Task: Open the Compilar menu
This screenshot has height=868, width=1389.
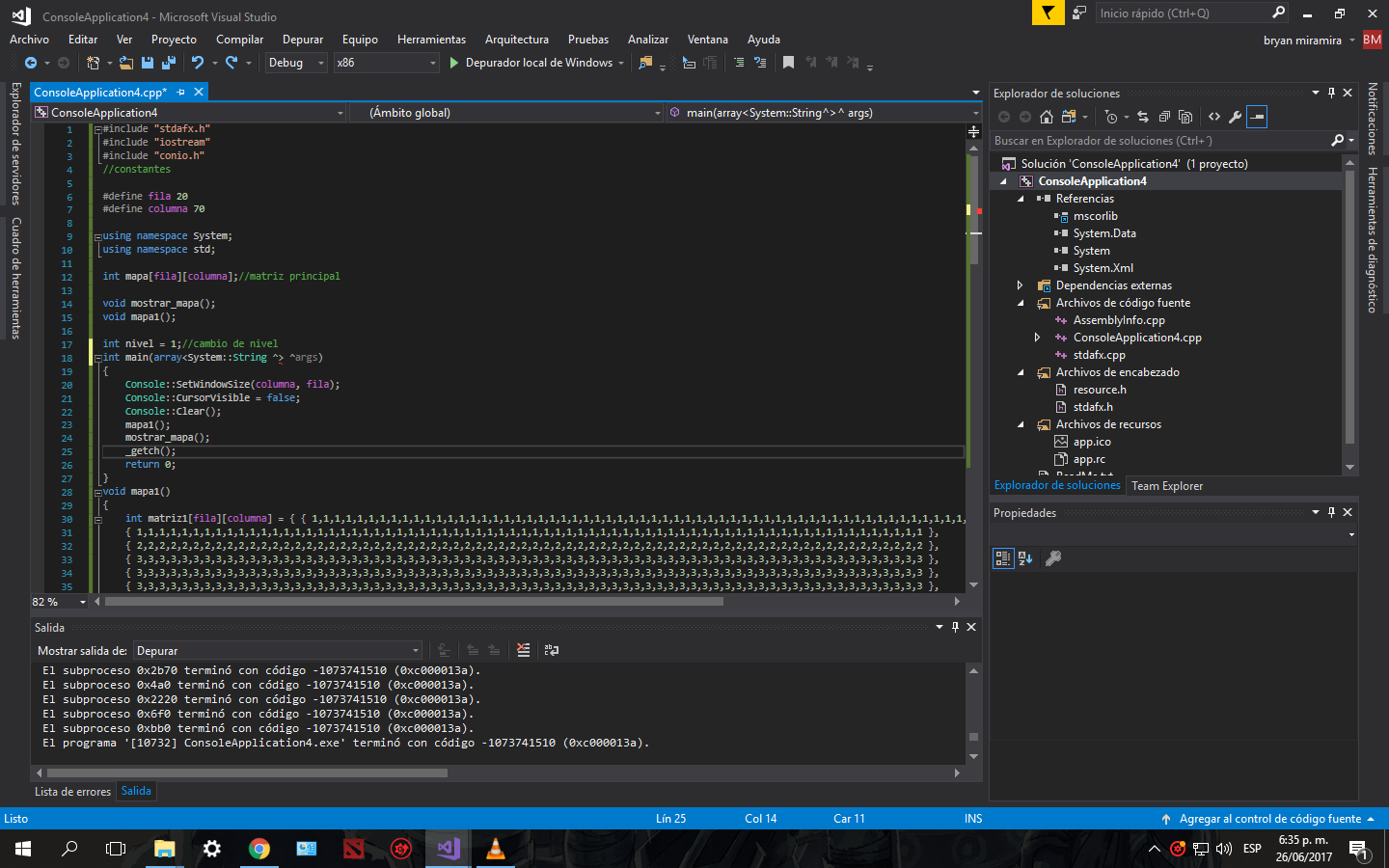Action: 239,40
